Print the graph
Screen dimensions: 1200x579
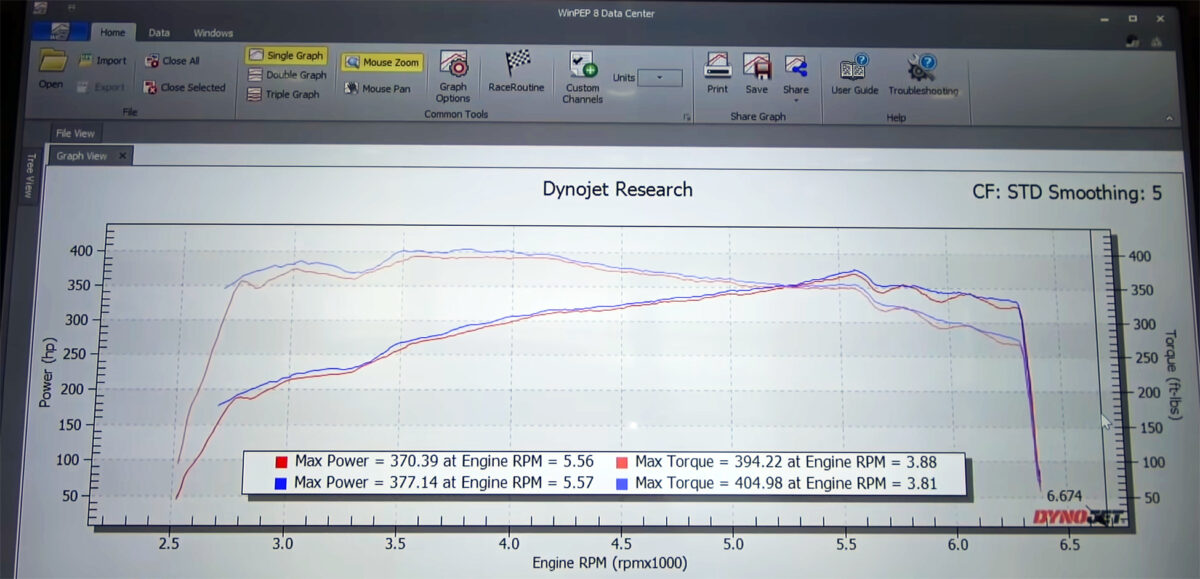coord(717,72)
